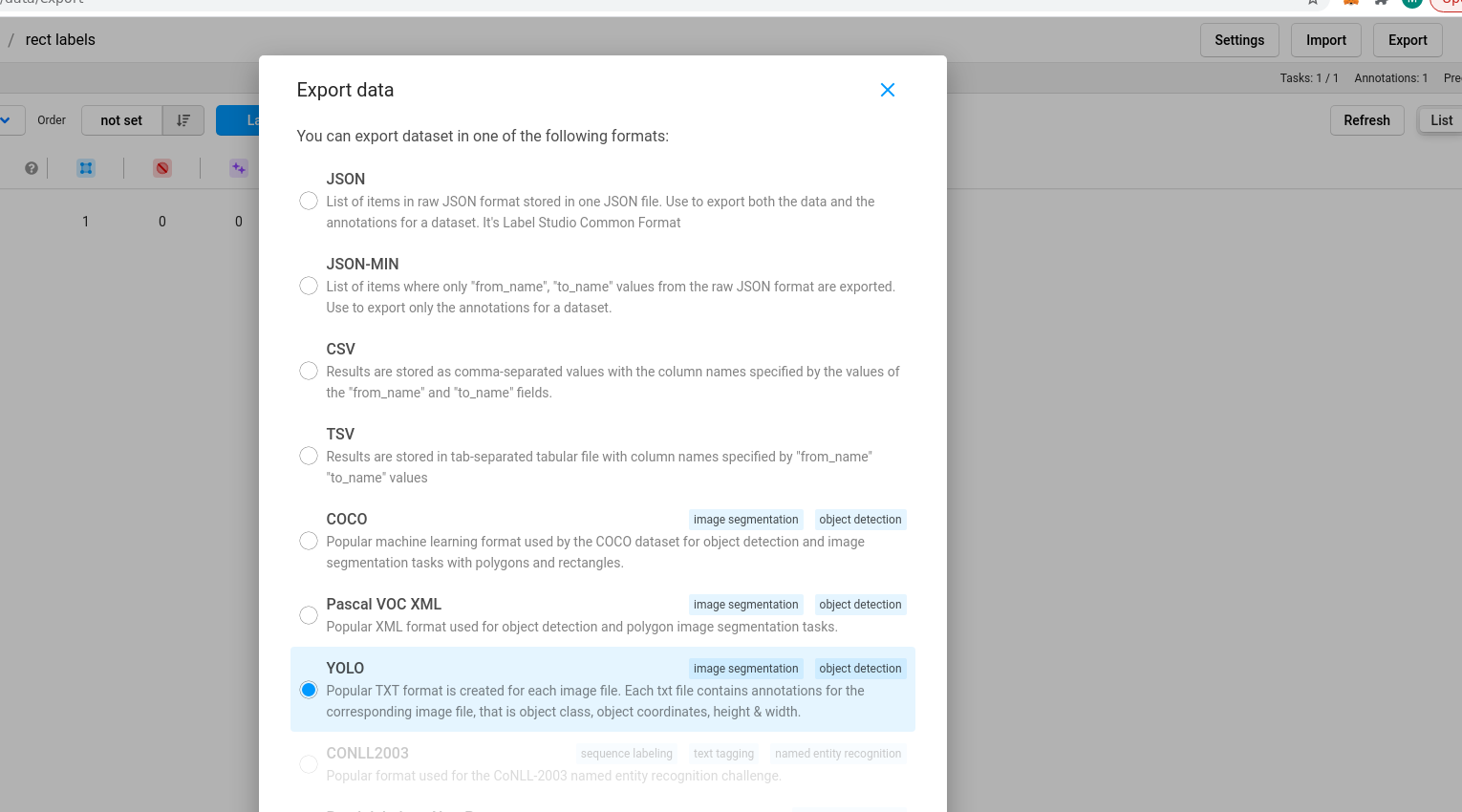The width and height of the screenshot is (1462, 812).
Task: Click the help question mark icon
Action: point(32,168)
